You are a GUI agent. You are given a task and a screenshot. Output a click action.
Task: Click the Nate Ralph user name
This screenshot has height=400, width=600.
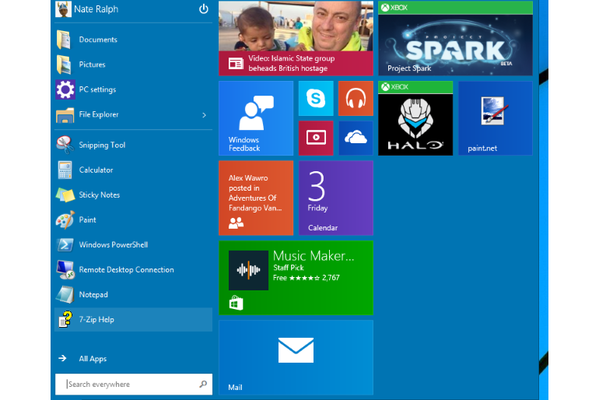[96, 9]
